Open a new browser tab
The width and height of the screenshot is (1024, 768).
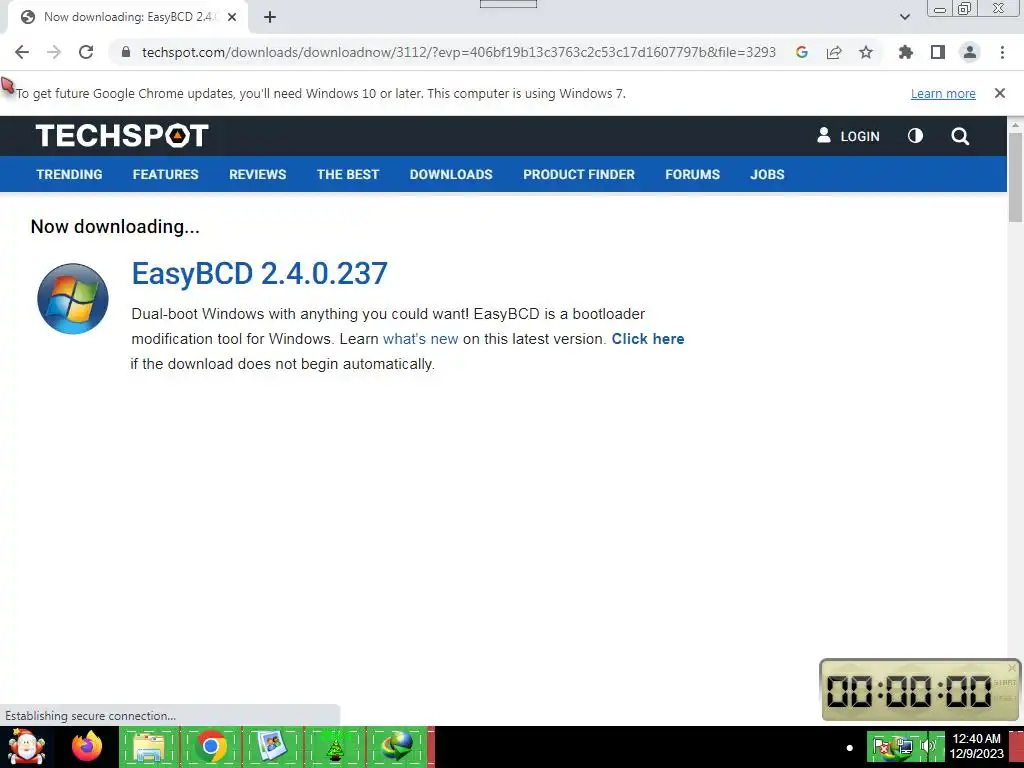270,17
